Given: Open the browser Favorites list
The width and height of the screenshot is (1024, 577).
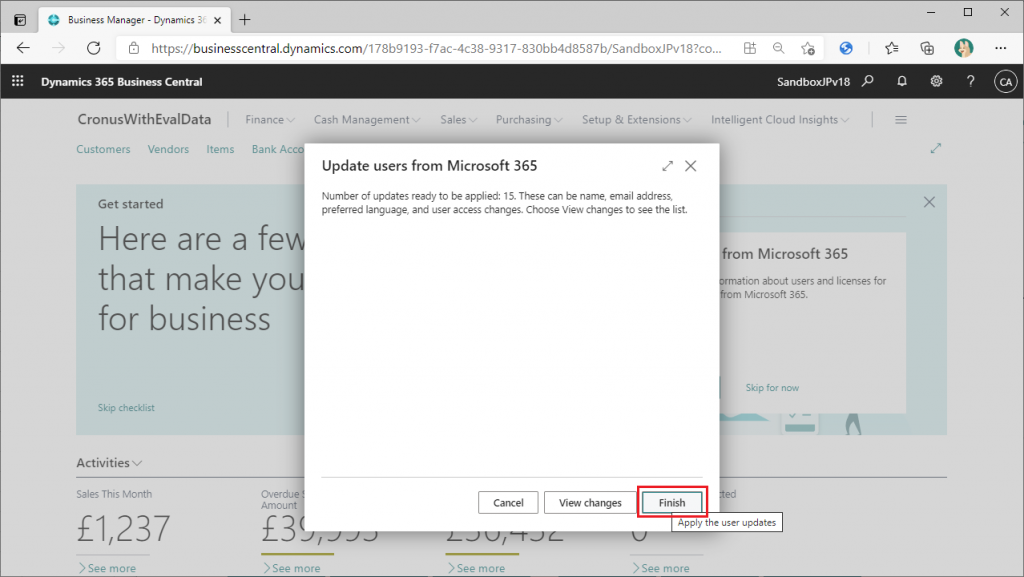Looking at the screenshot, I should 891,48.
